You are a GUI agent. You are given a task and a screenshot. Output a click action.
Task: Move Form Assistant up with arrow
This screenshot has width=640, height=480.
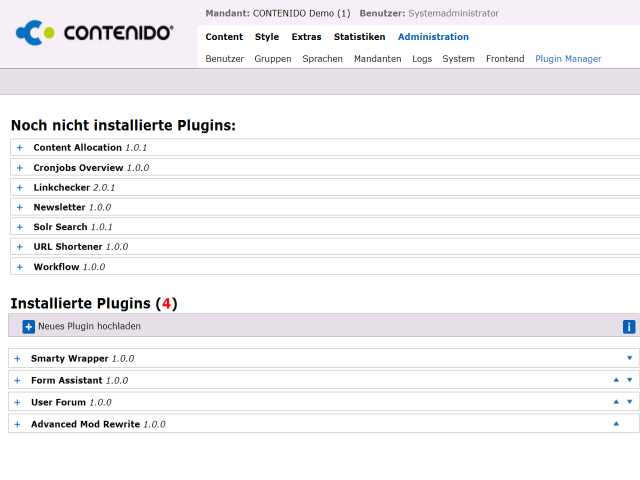point(616,380)
